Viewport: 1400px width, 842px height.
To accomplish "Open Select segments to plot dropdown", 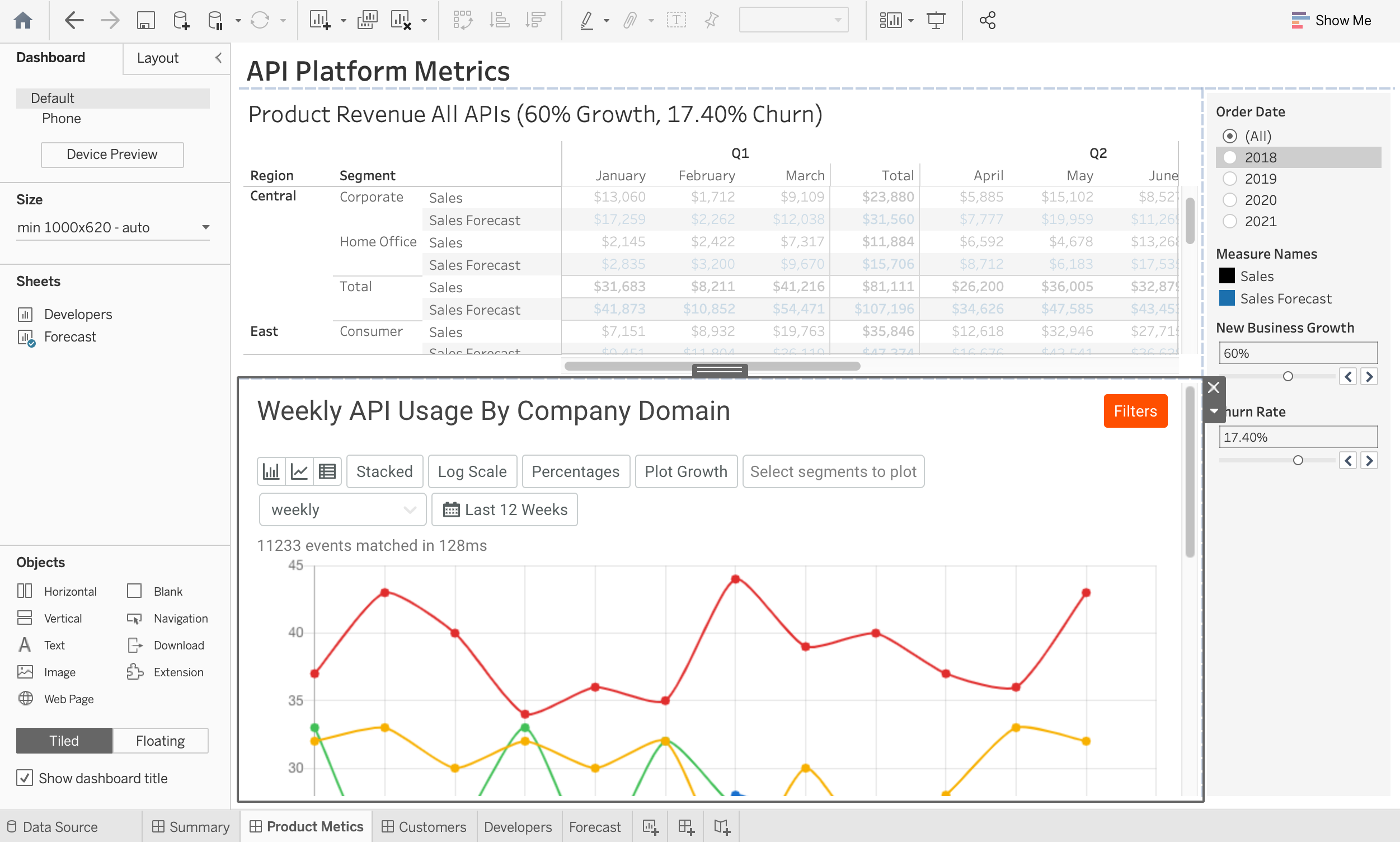I will (833, 471).
